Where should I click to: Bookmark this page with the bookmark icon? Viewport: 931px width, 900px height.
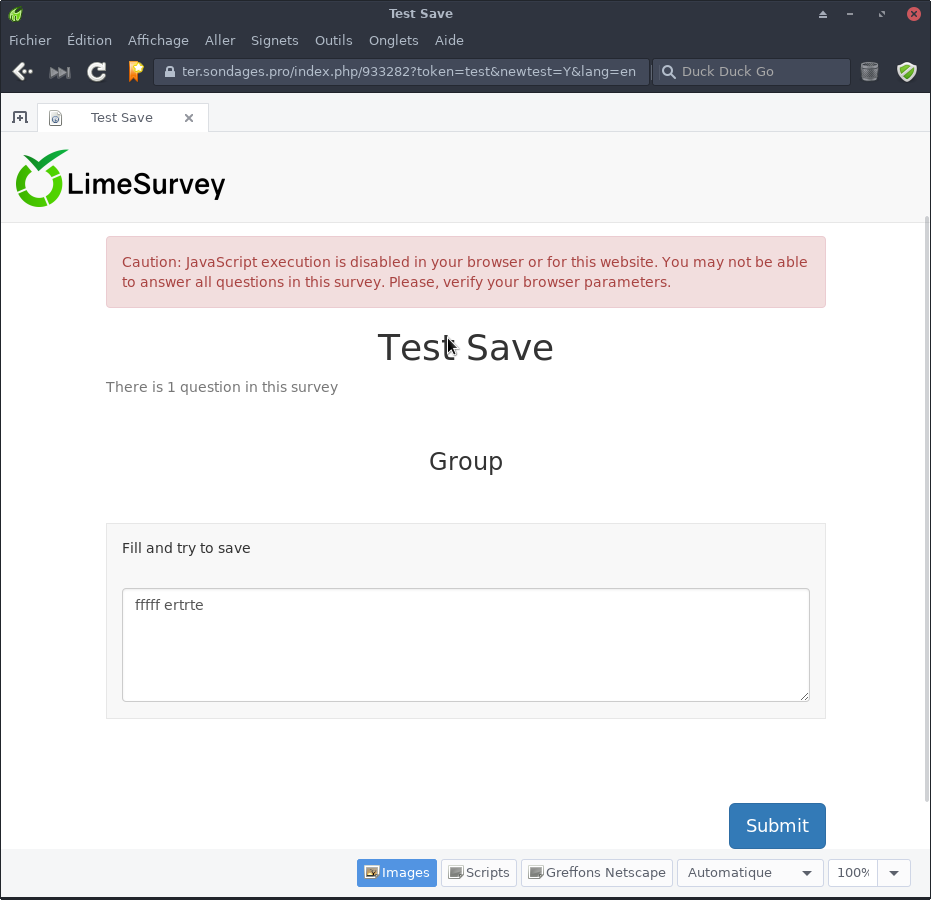pos(135,72)
